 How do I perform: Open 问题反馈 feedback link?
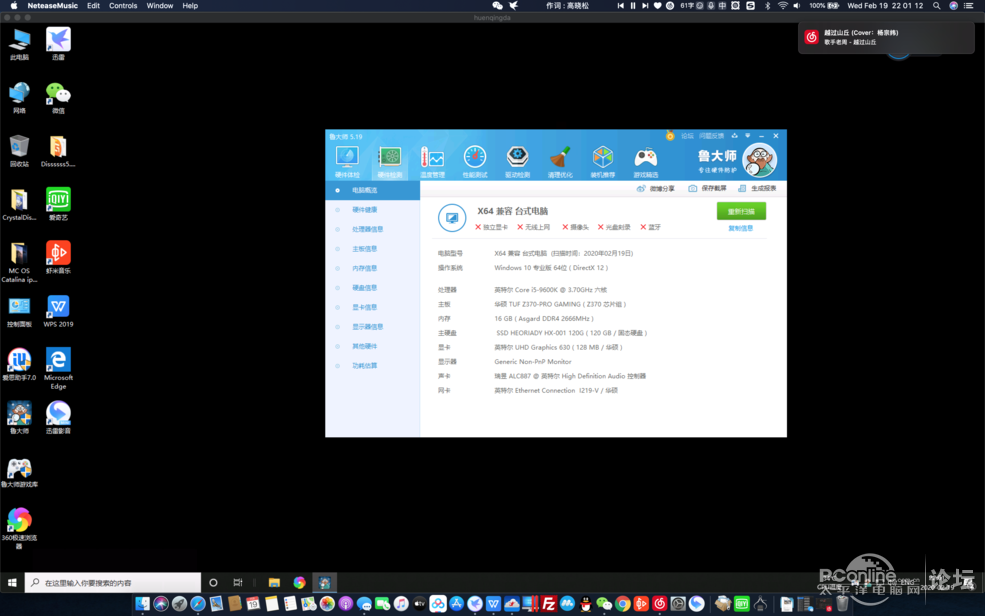[712, 136]
